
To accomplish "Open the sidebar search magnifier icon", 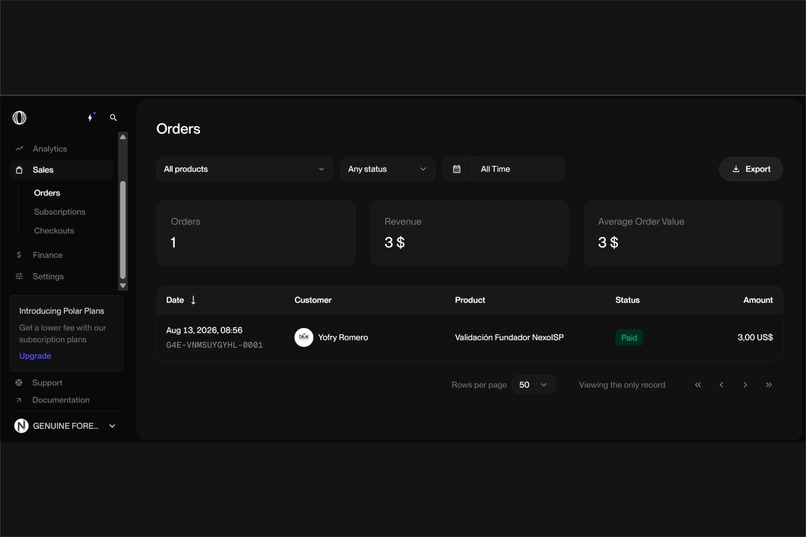I will pyautogui.click(x=113, y=118).
